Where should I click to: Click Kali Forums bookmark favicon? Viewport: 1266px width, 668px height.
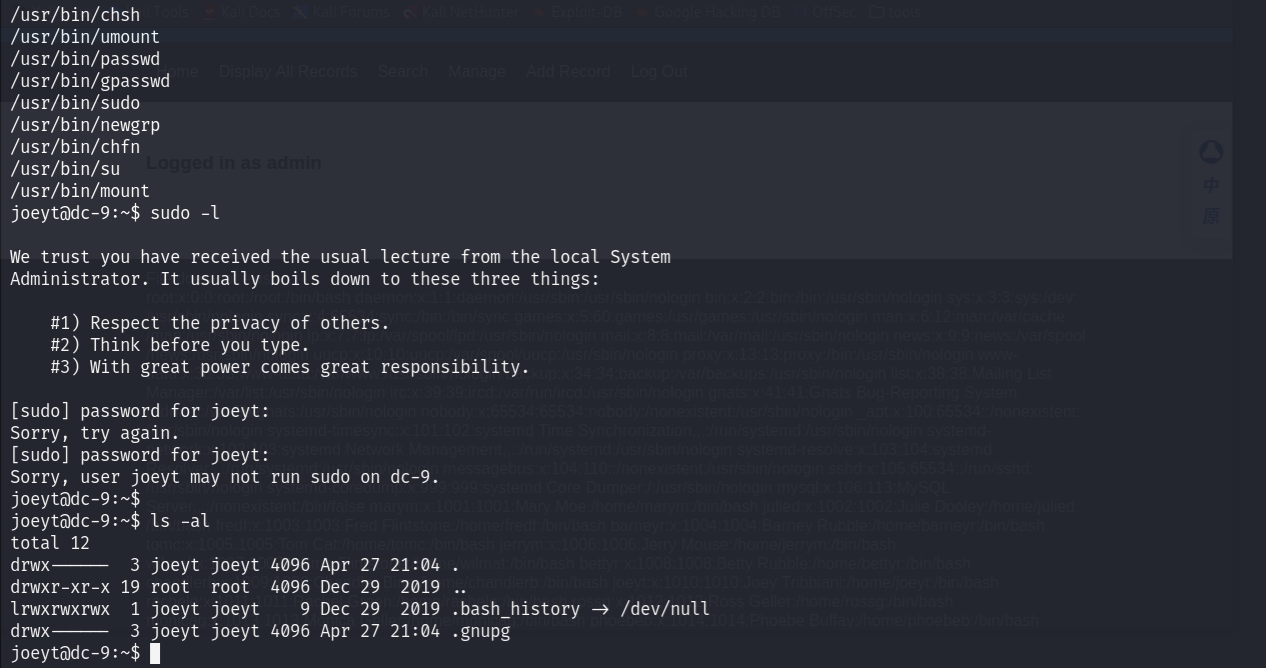click(x=301, y=12)
